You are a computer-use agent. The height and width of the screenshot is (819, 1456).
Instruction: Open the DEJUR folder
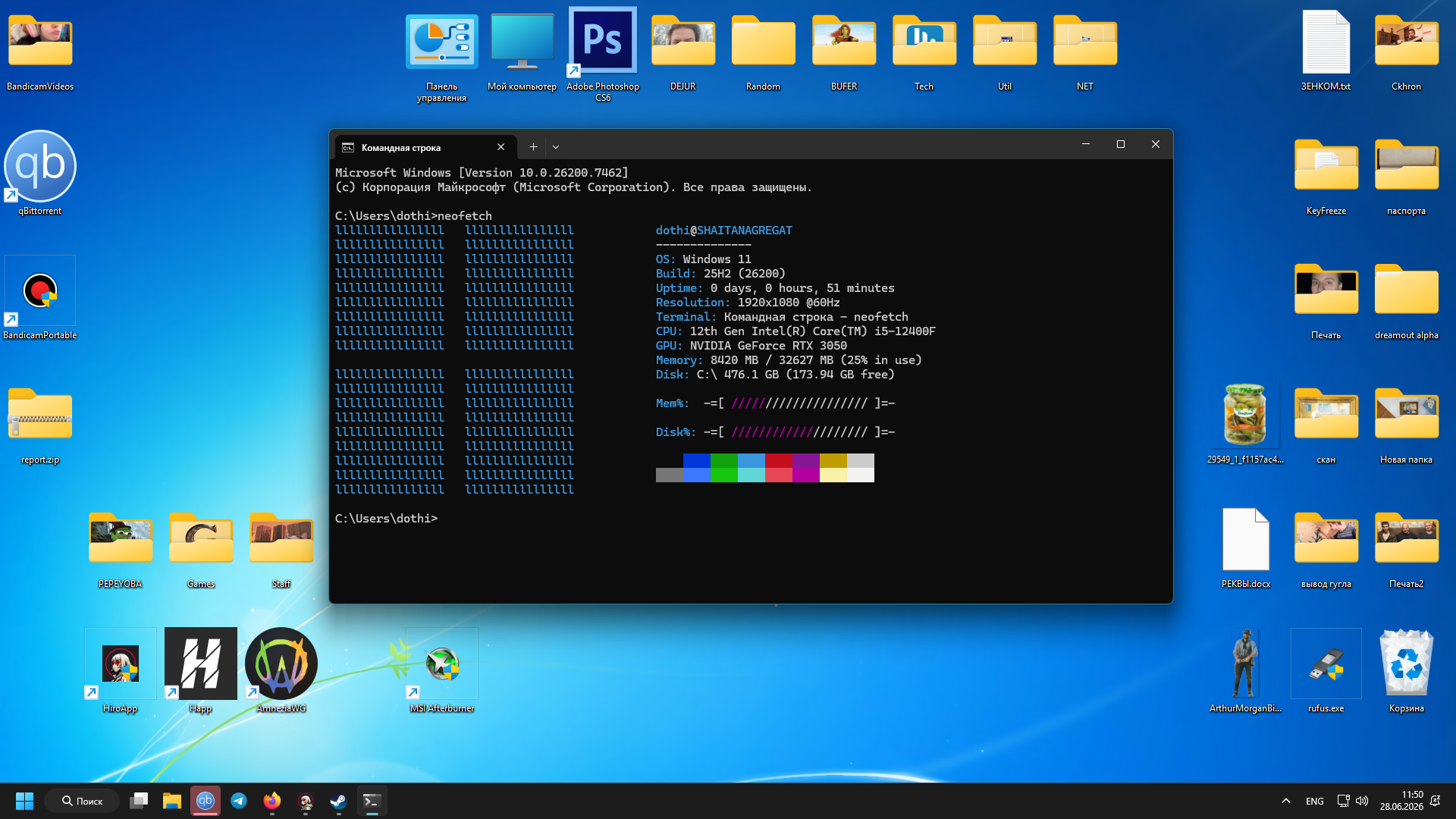(x=683, y=52)
